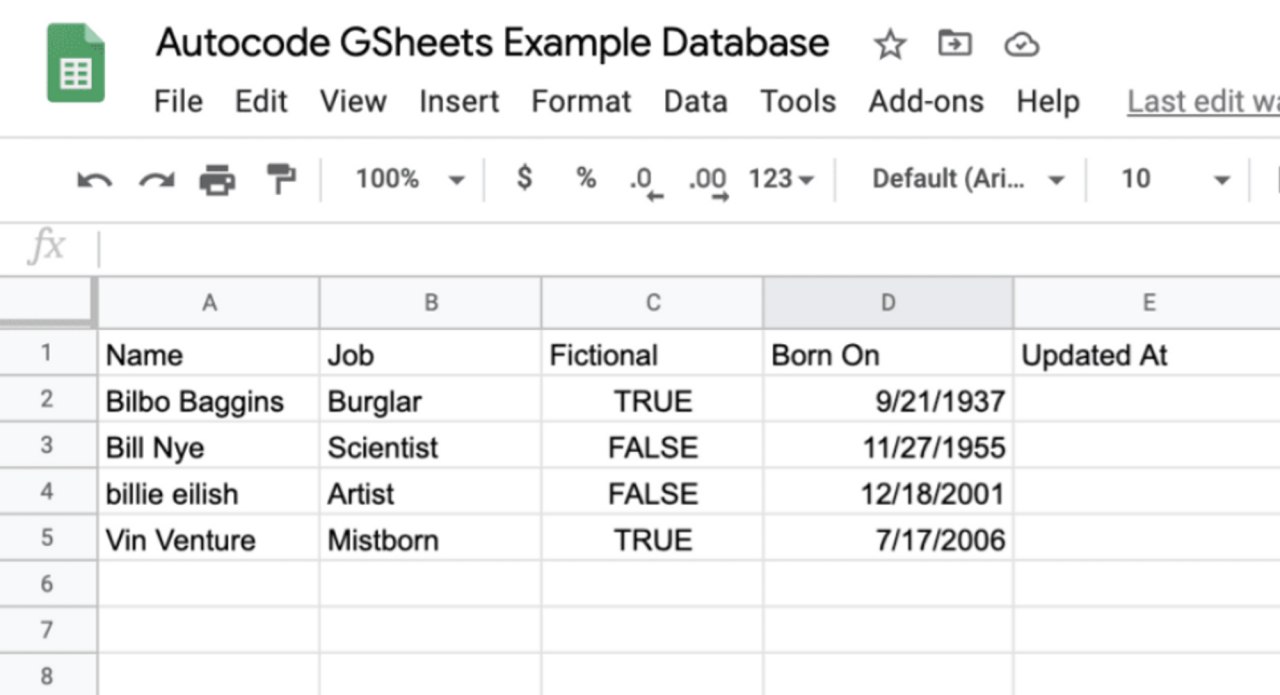Decrease decimal places

(645, 182)
